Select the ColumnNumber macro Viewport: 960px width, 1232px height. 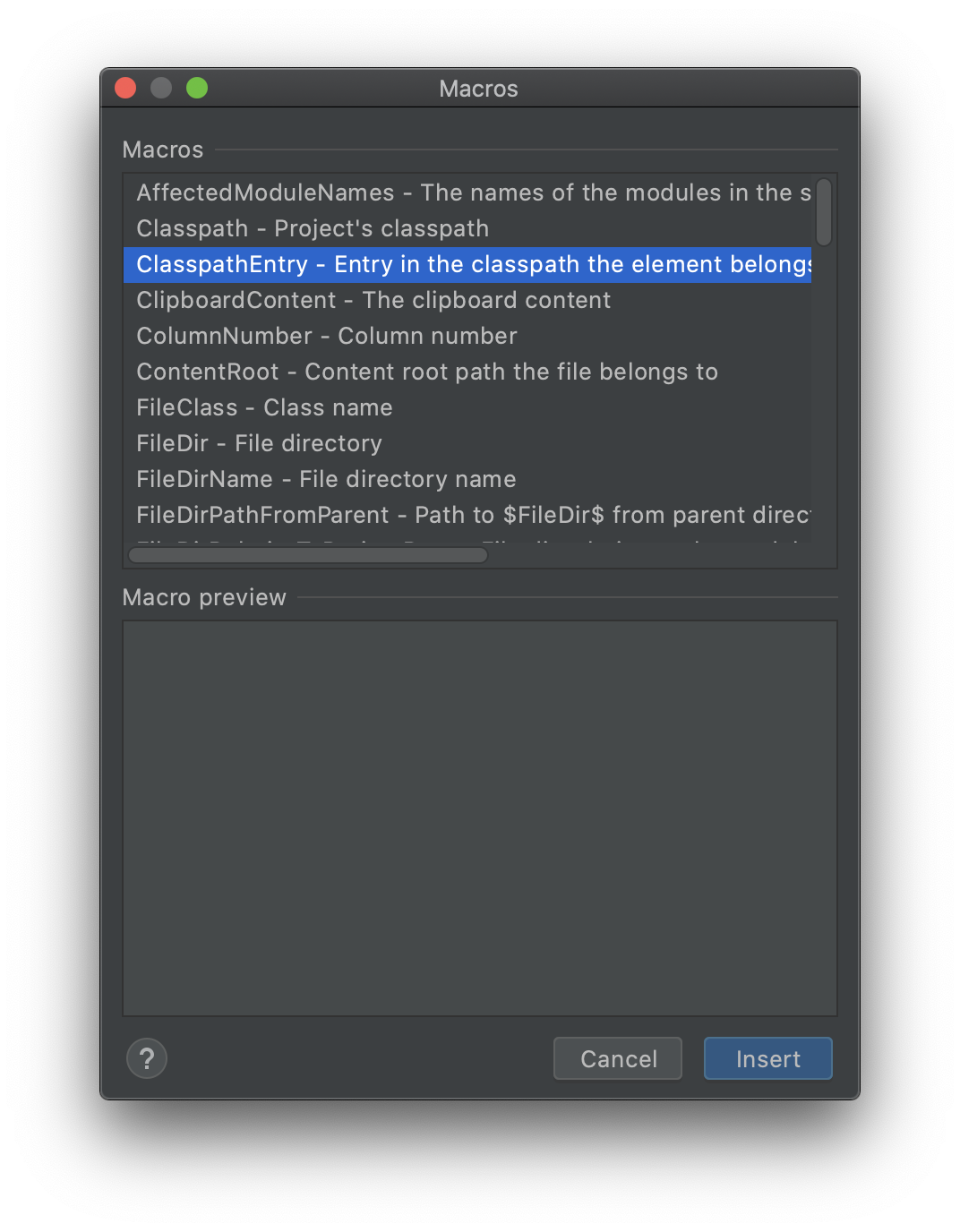click(467, 336)
